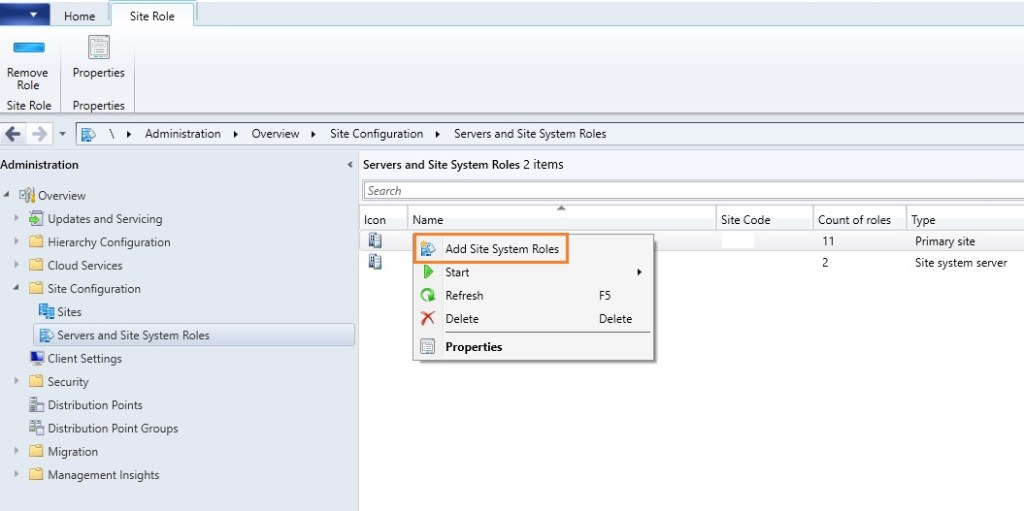Expand the Security tree node
Screen dimensions: 1024x511
point(17,382)
